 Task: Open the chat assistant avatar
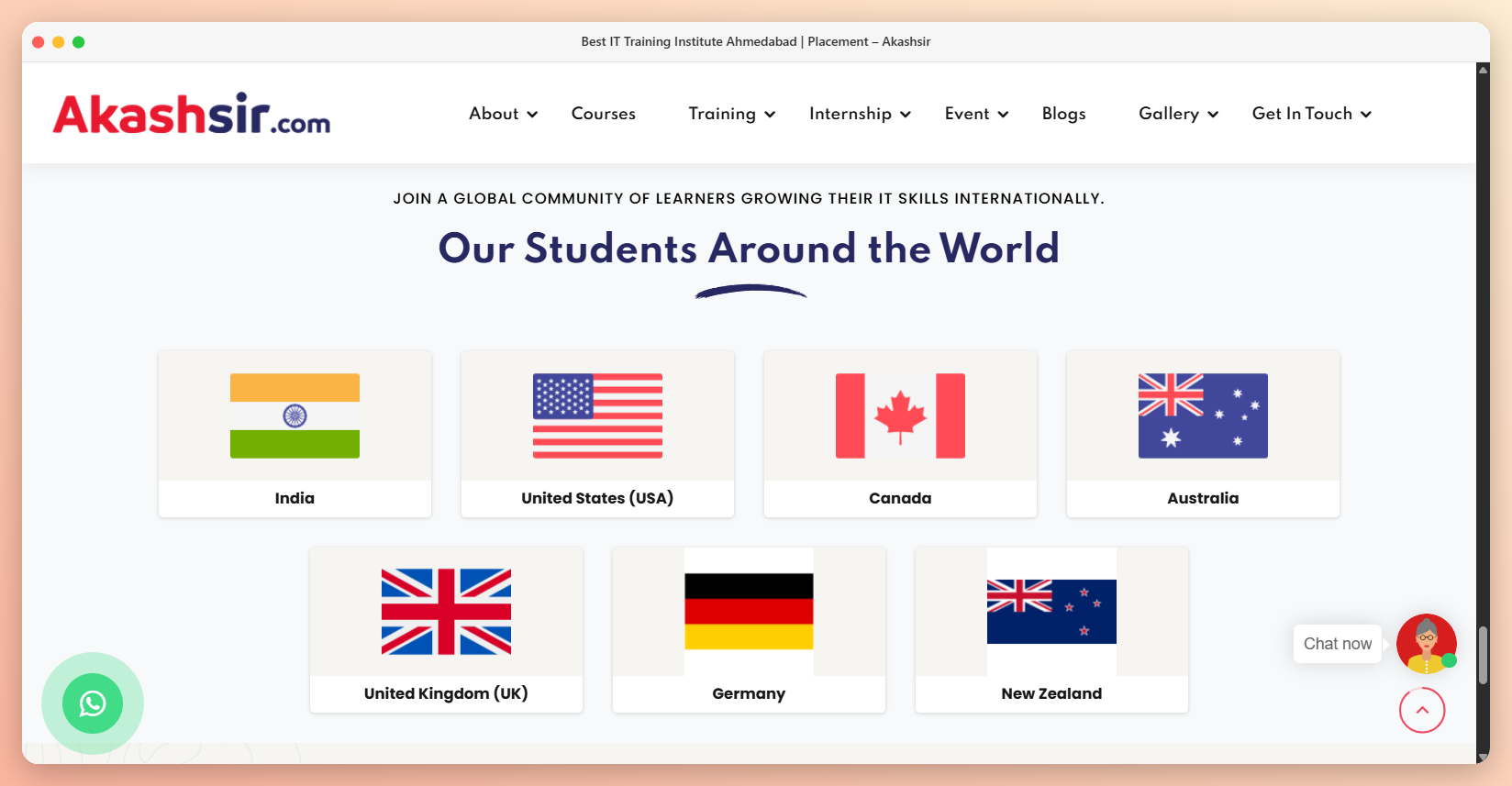tap(1427, 644)
